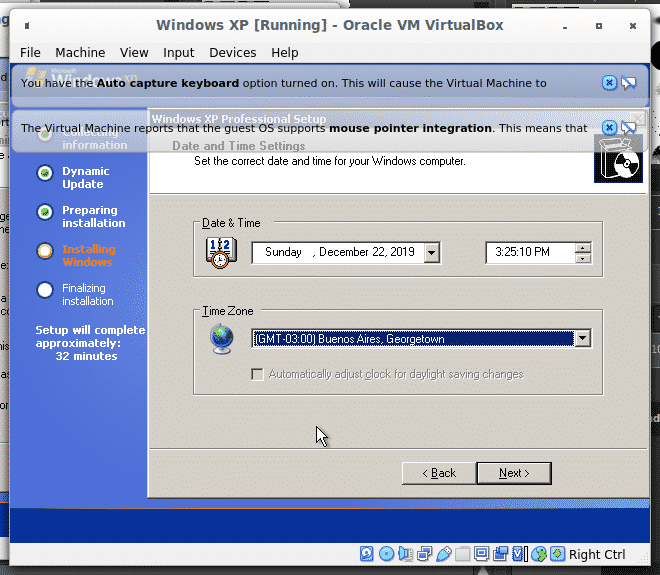Click the virtualization features 'V' icon
This screenshot has height=575, width=660.
point(519,554)
